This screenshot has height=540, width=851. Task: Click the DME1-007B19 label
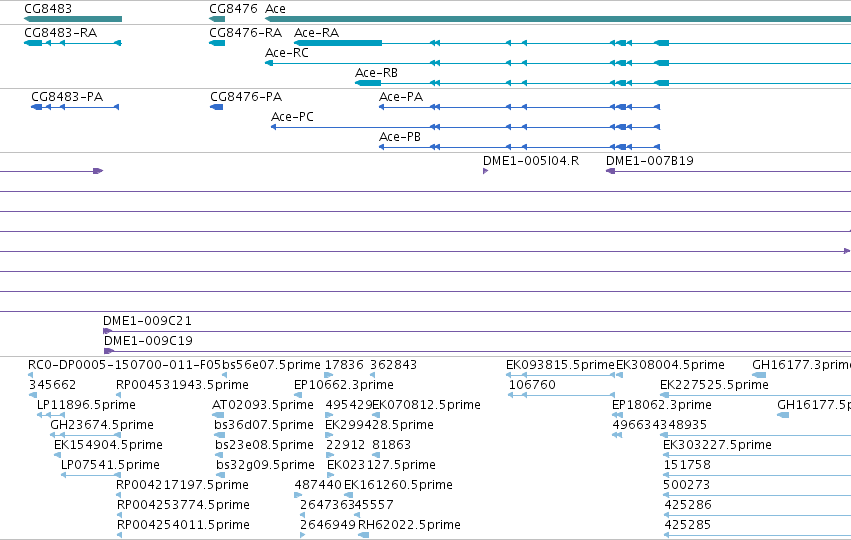click(x=650, y=161)
